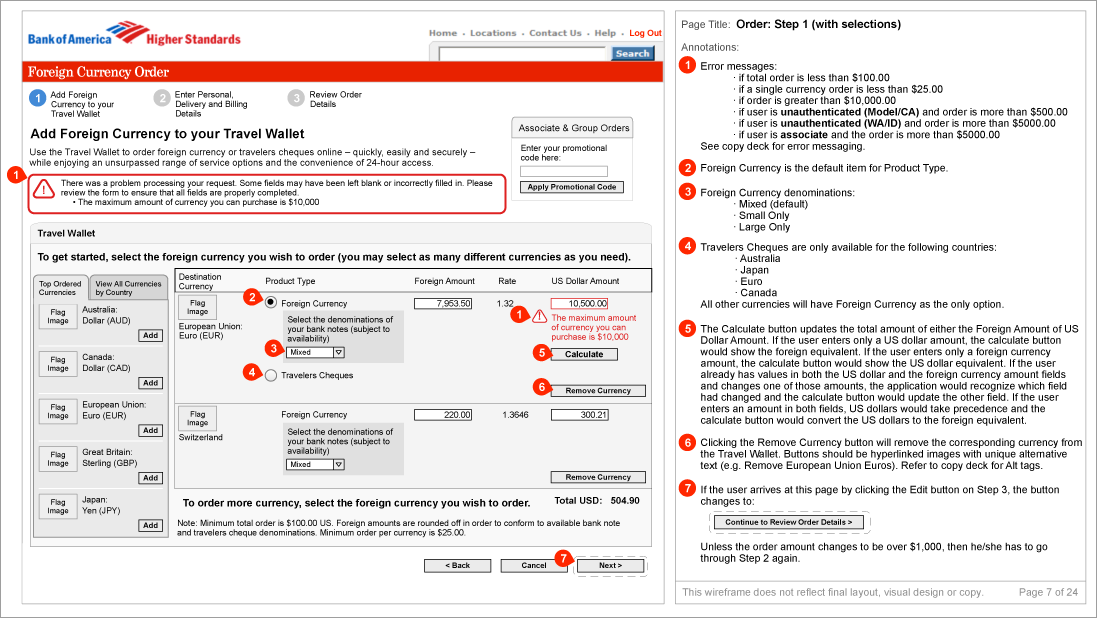Click the Next button
The image size is (1097, 618).
coord(610,566)
